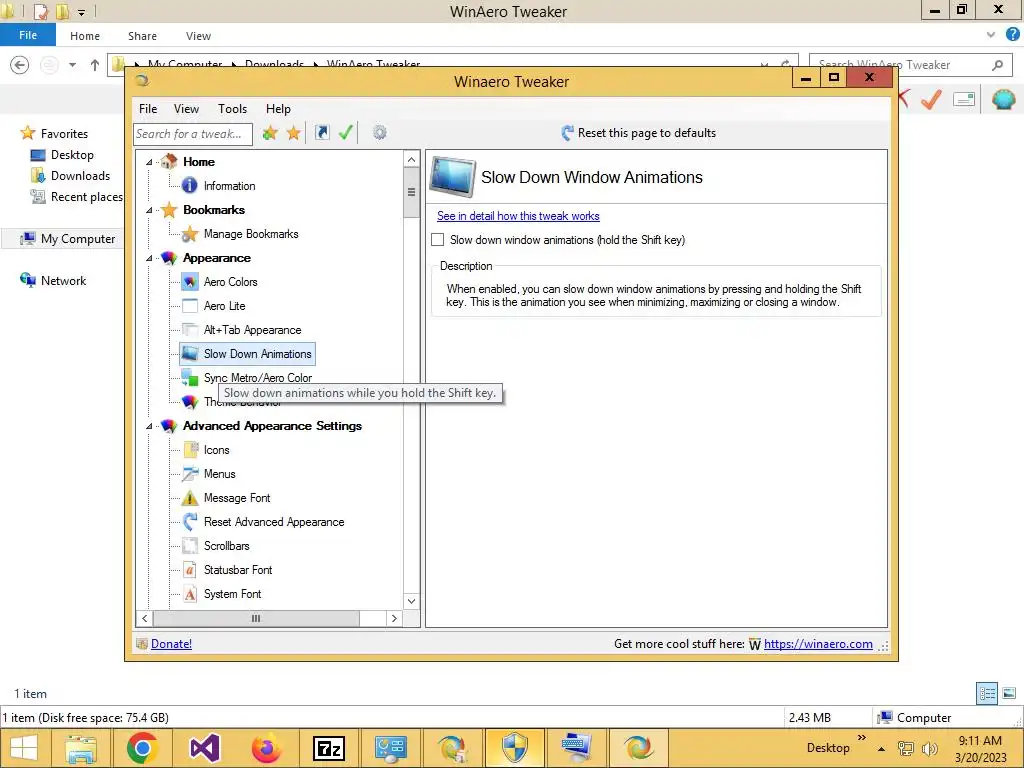Go back in Explorer navigation
This screenshot has height=768, width=1024.
20,65
